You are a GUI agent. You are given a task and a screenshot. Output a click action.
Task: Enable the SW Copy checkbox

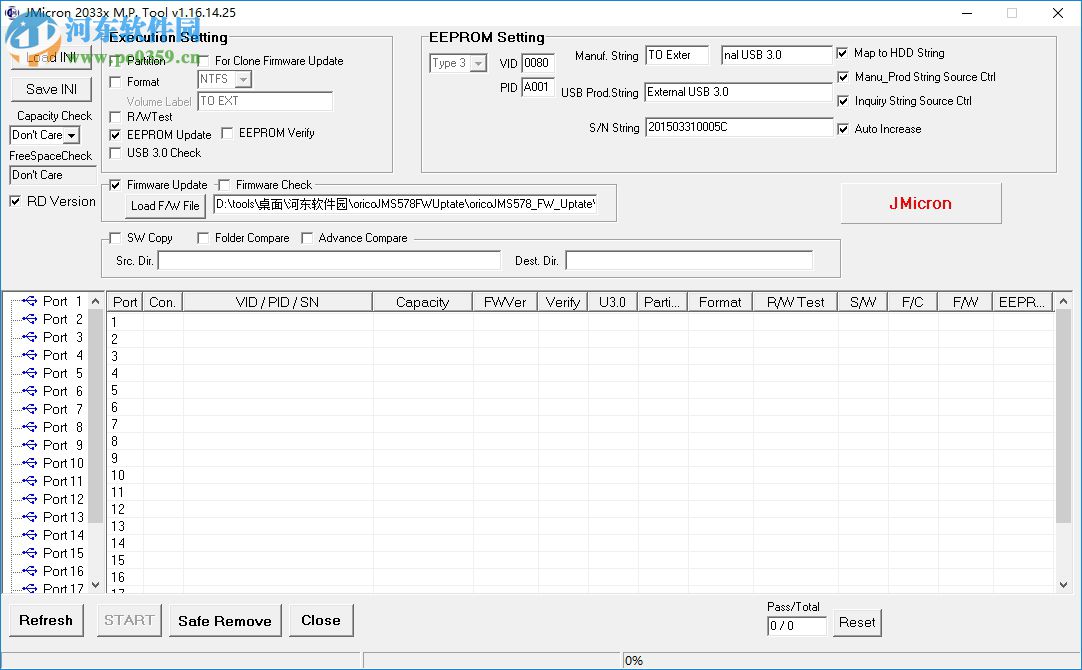coord(115,238)
